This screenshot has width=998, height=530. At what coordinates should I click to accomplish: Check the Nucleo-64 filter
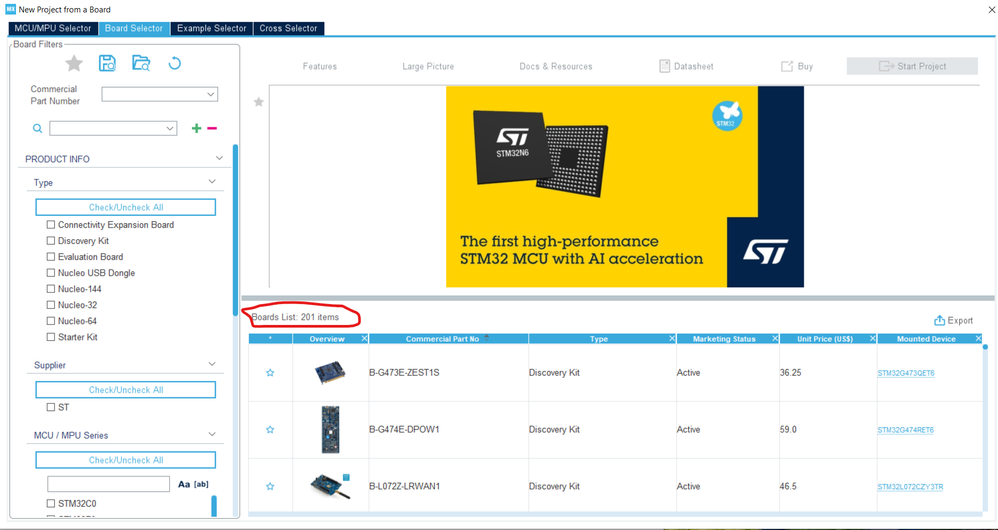(51, 321)
